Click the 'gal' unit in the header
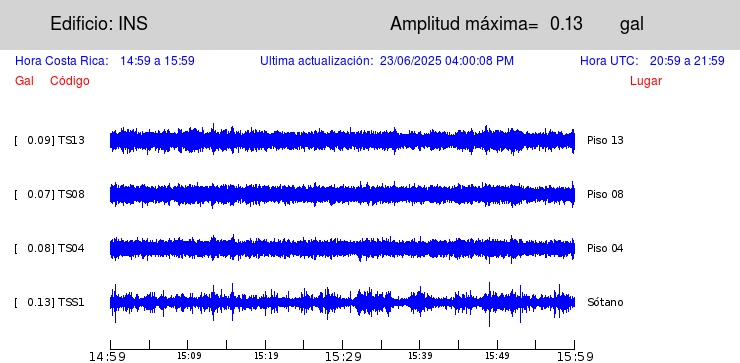The width and height of the screenshot is (740, 363). [631, 25]
